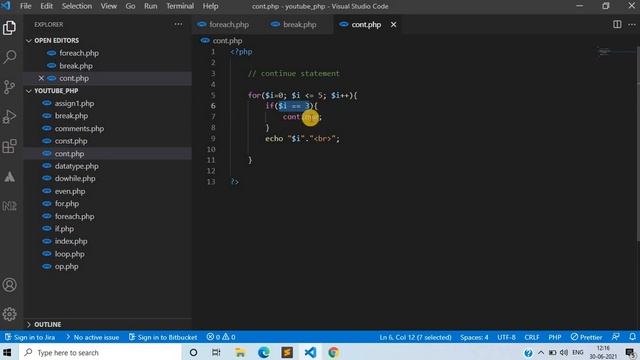Open the Atlassian view in the activity bar
The height and width of the screenshot is (360, 640).
[x=9, y=177]
